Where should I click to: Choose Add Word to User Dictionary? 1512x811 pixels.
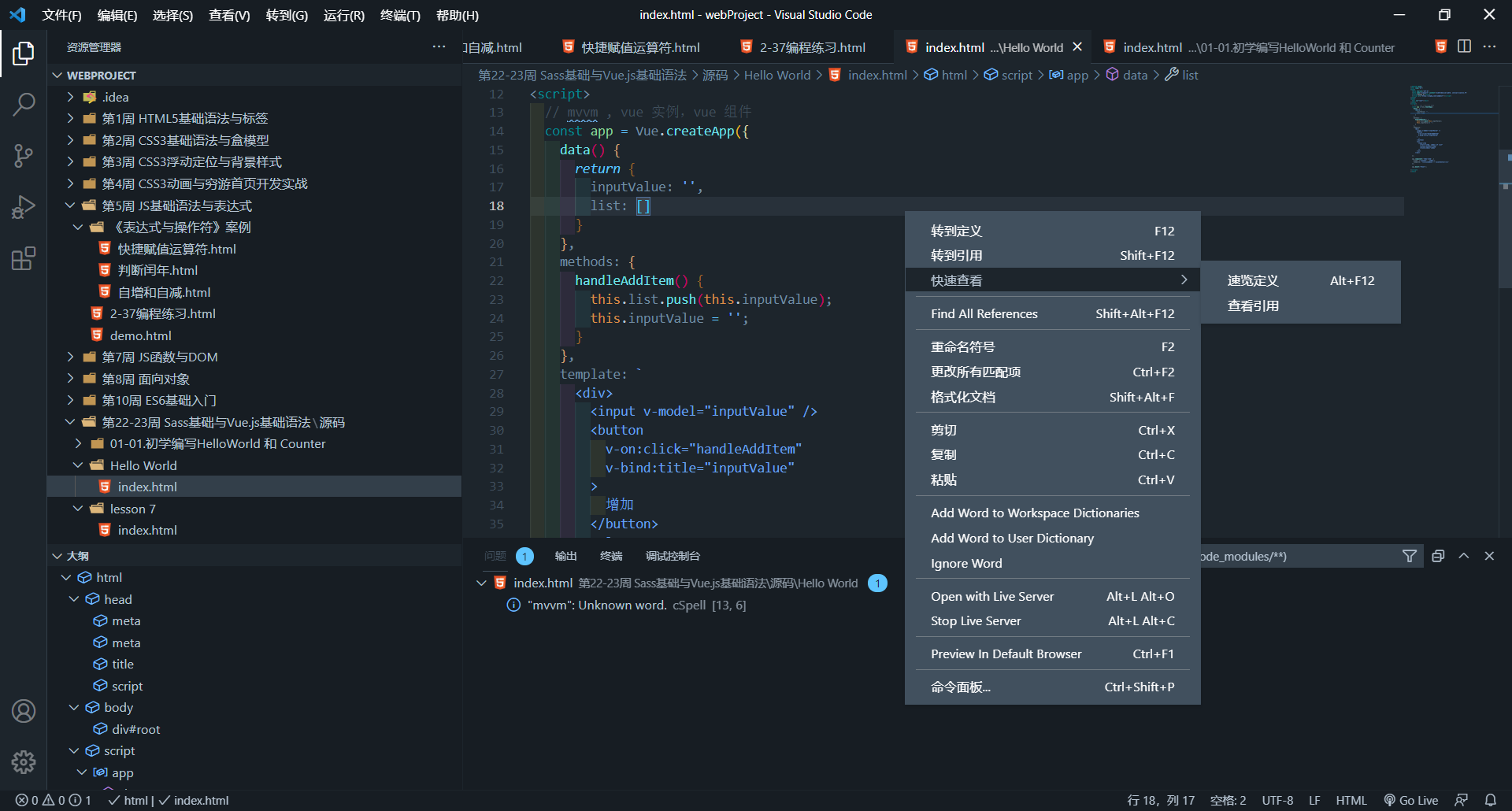click(x=1052, y=538)
